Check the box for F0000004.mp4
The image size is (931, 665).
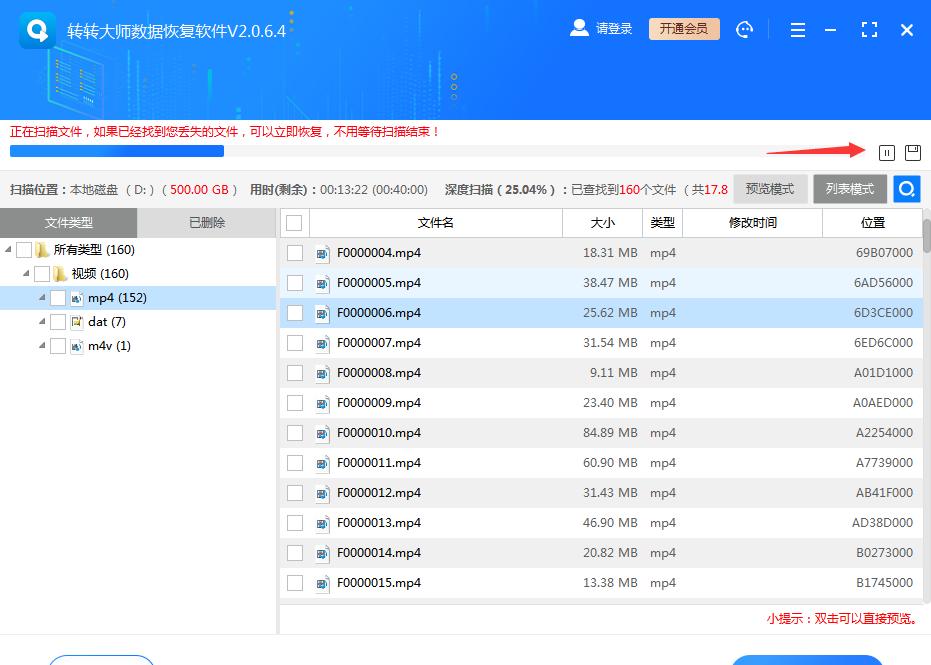(x=295, y=253)
